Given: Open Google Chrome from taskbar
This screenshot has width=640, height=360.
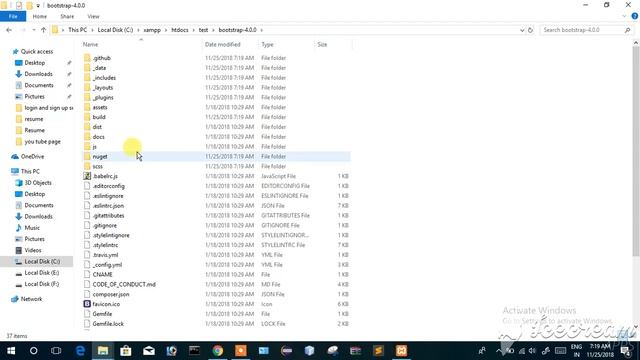Looking at the screenshot, I should click(x=218, y=351).
